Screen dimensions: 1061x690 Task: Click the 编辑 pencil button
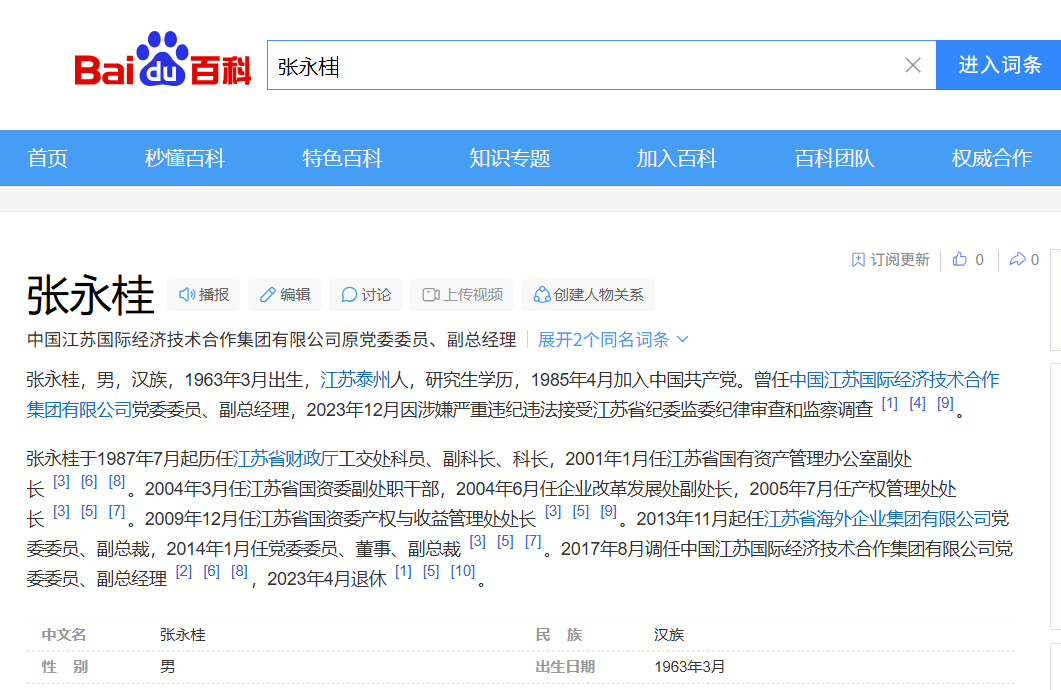point(285,295)
